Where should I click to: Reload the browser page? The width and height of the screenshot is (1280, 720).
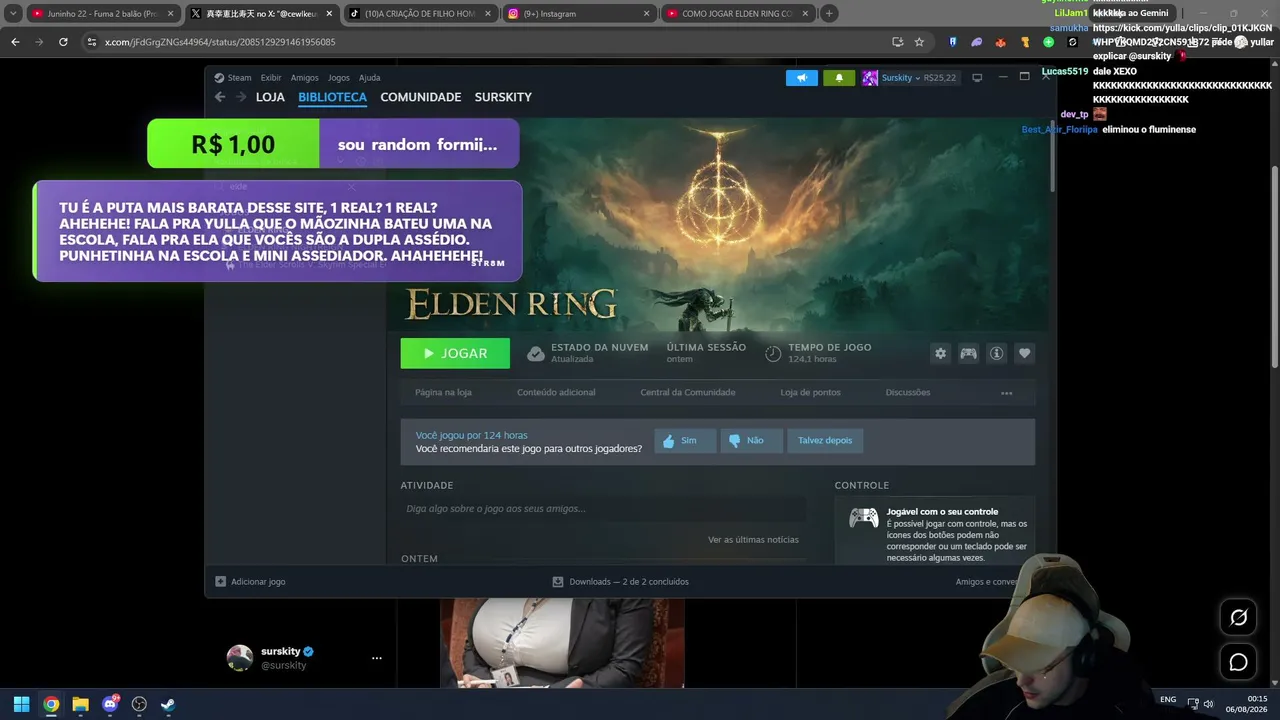point(63,42)
